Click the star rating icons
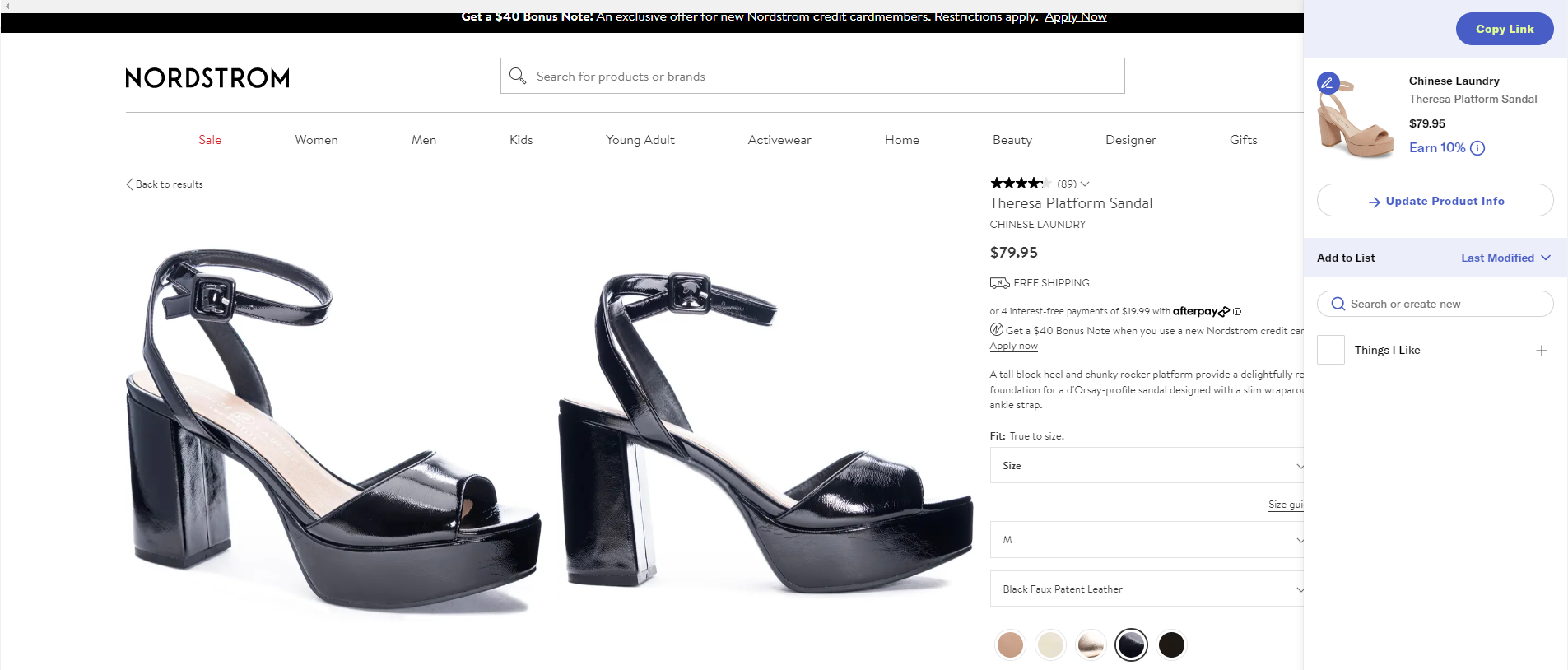The image size is (1568, 670). click(1020, 184)
